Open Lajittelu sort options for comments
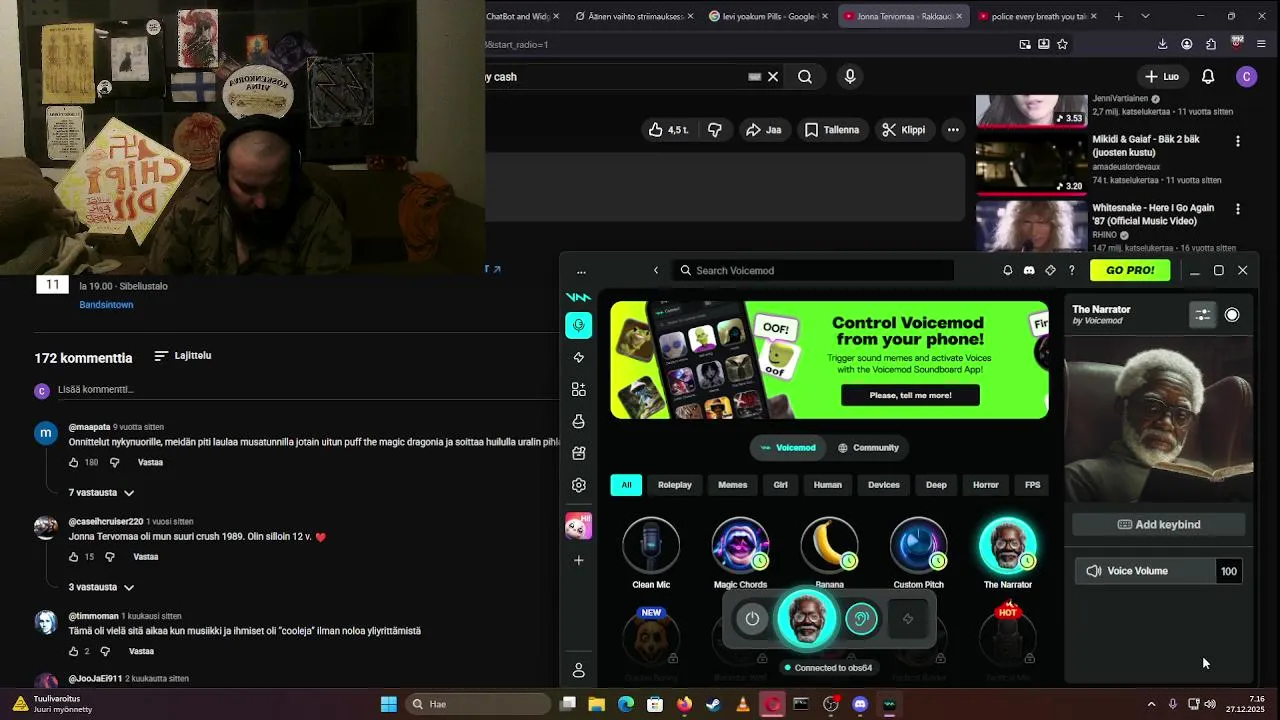 [183, 356]
